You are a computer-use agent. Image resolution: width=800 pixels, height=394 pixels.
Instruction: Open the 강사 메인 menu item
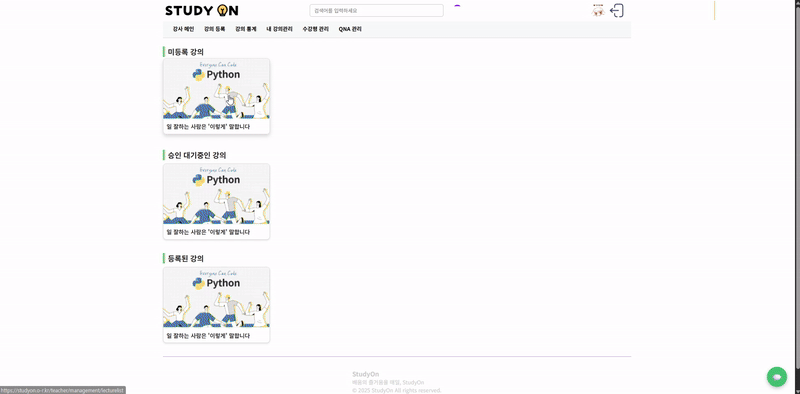pos(183,30)
